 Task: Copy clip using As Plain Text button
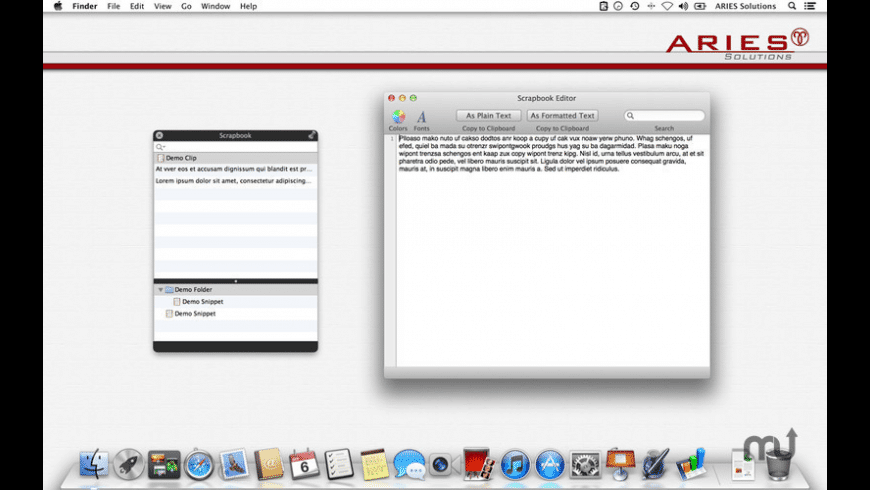tap(488, 115)
